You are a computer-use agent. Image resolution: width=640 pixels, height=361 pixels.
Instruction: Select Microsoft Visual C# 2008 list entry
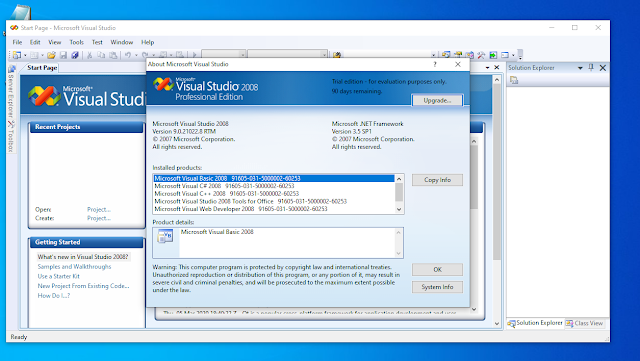[x=274, y=186]
